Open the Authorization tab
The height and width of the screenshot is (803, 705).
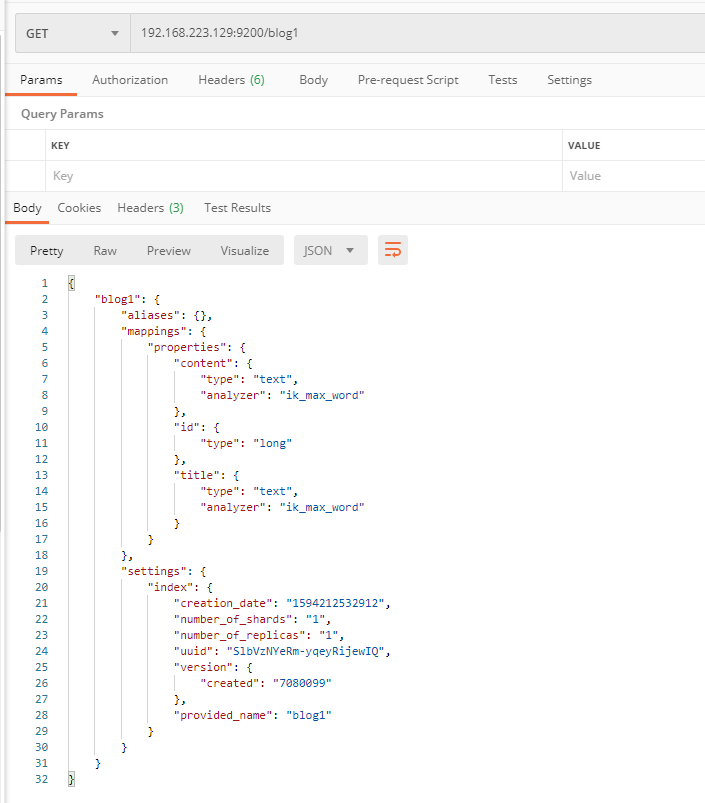click(130, 80)
